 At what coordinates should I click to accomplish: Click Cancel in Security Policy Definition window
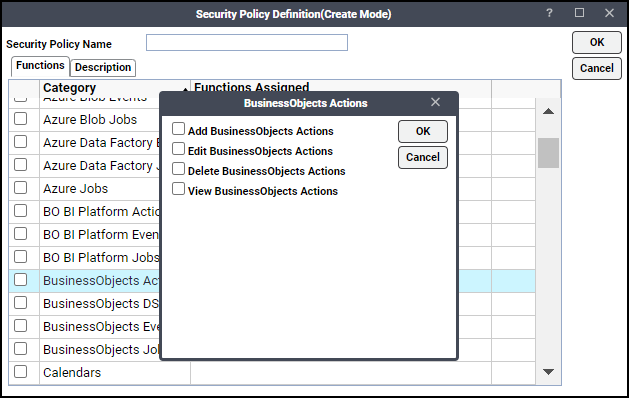(597, 68)
